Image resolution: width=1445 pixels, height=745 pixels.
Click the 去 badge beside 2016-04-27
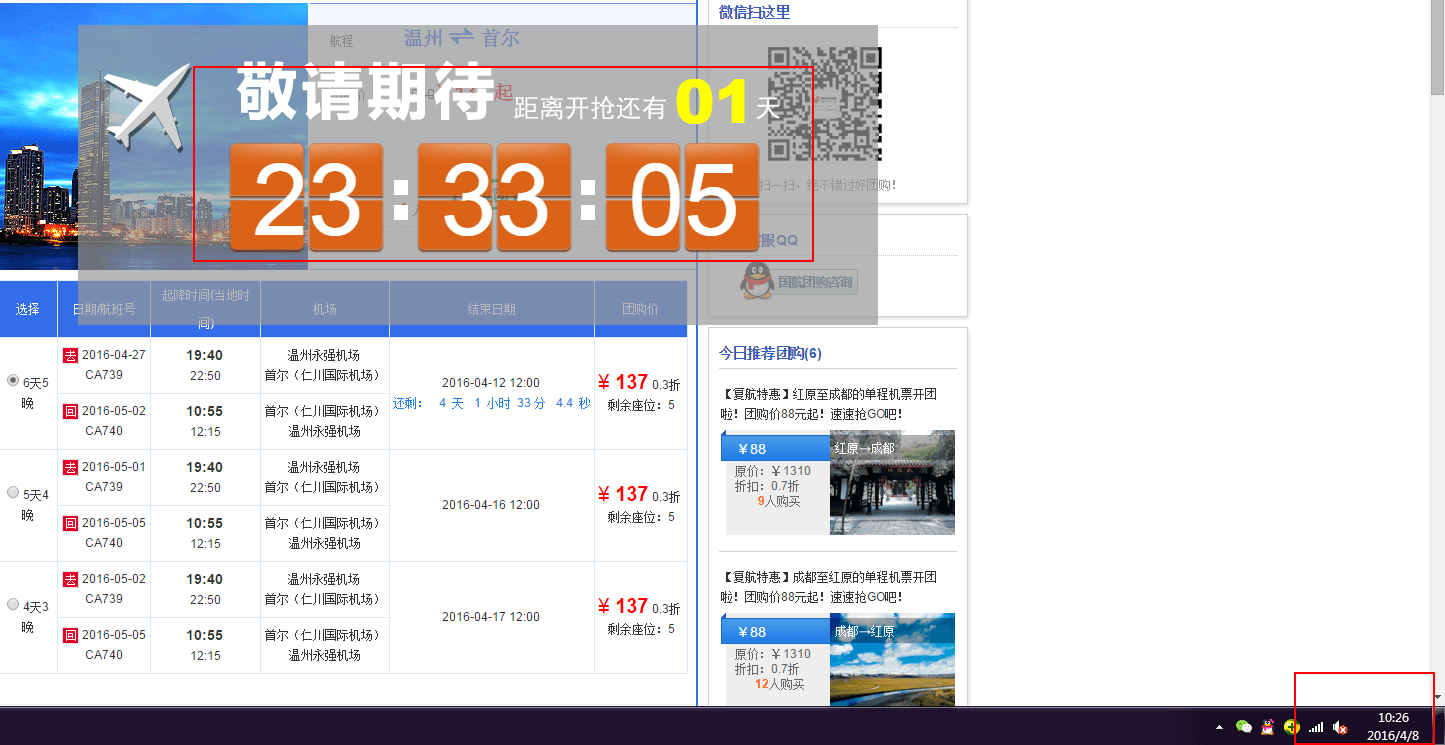pyautogui.click(x=70, y=355)
